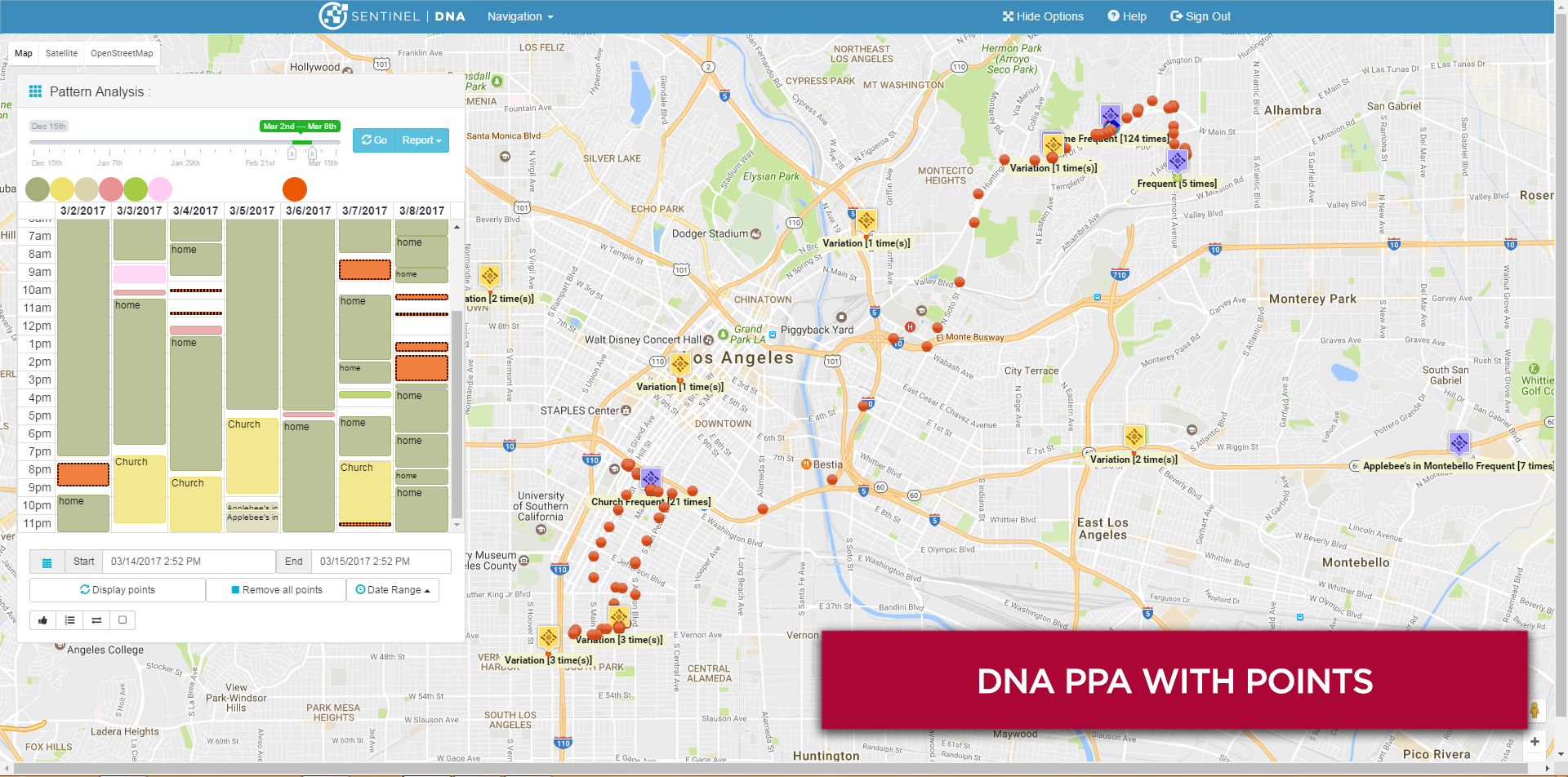
Task: Click the Street View pegman icon
Action: [1535, 710]
